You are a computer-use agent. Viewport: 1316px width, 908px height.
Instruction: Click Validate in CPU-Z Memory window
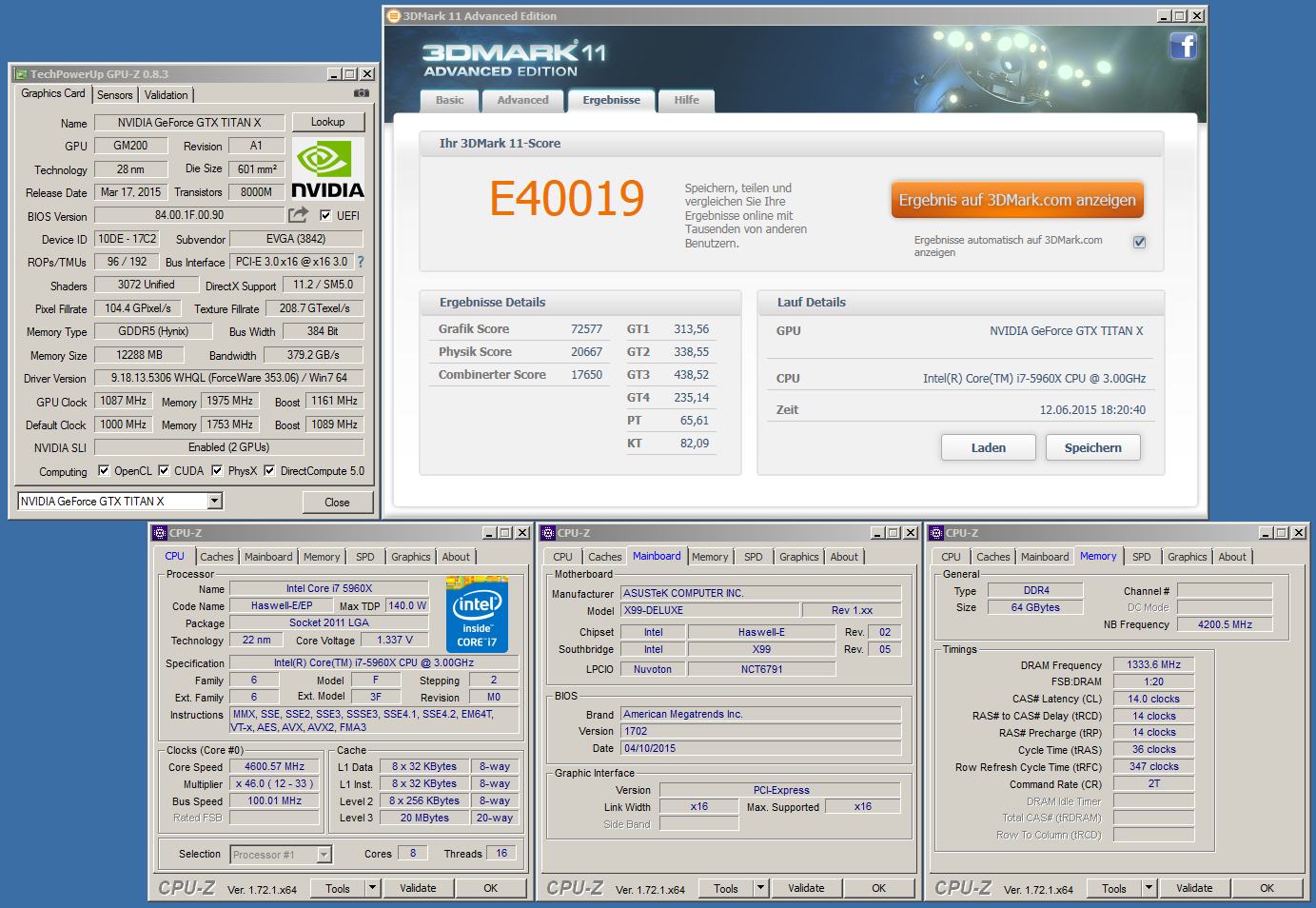[1194, 888]
